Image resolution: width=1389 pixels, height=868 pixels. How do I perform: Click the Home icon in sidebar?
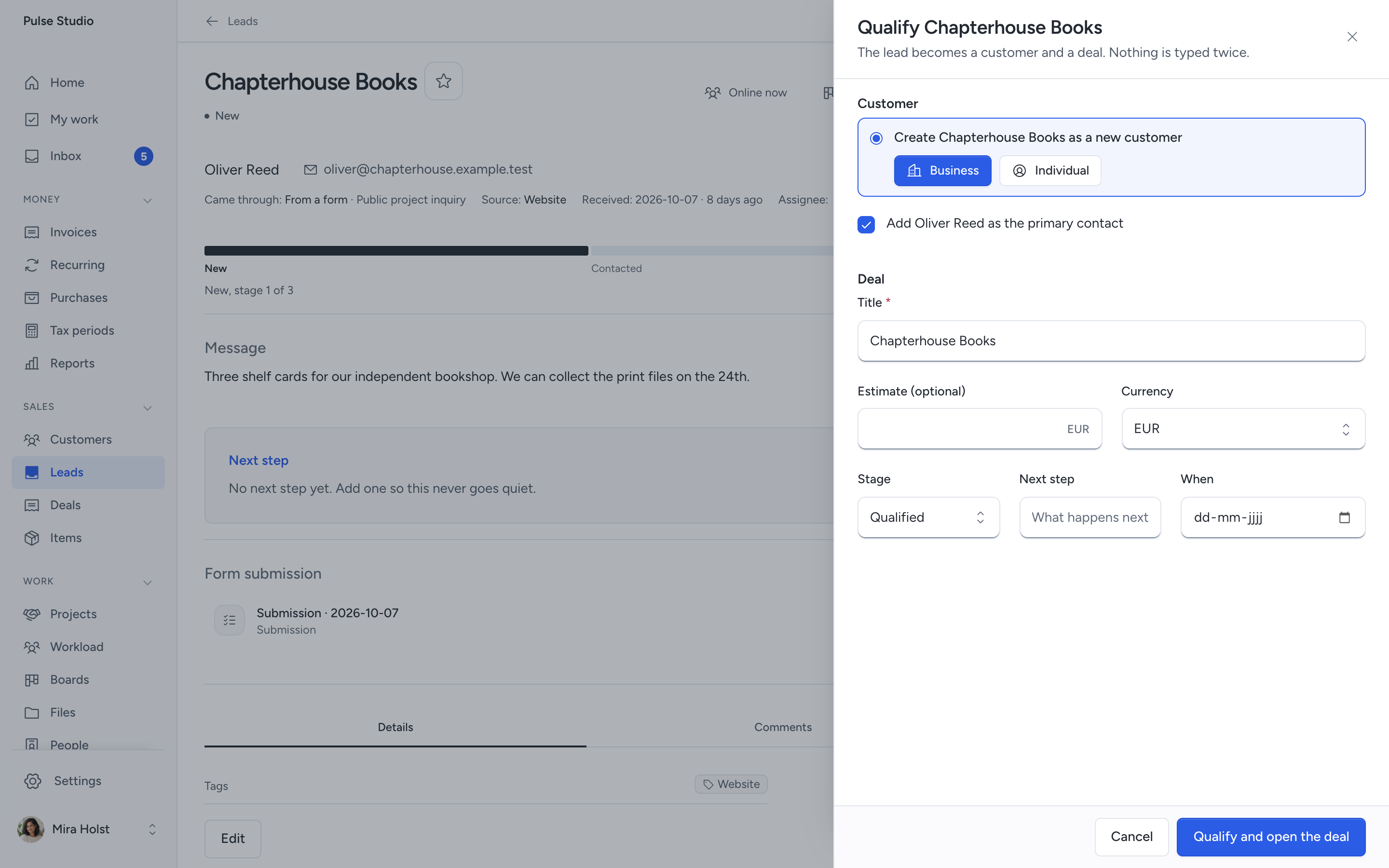31,82
